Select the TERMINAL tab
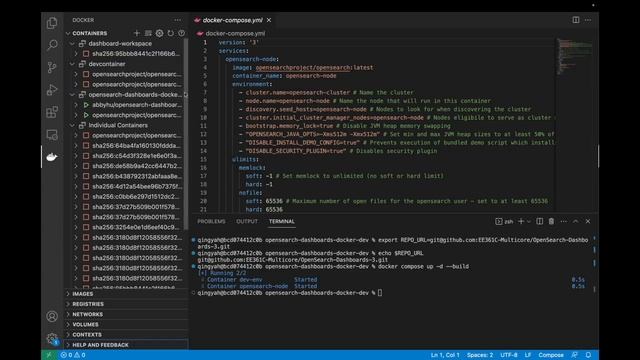Viewport: 640px width, 360px height. 282,221
